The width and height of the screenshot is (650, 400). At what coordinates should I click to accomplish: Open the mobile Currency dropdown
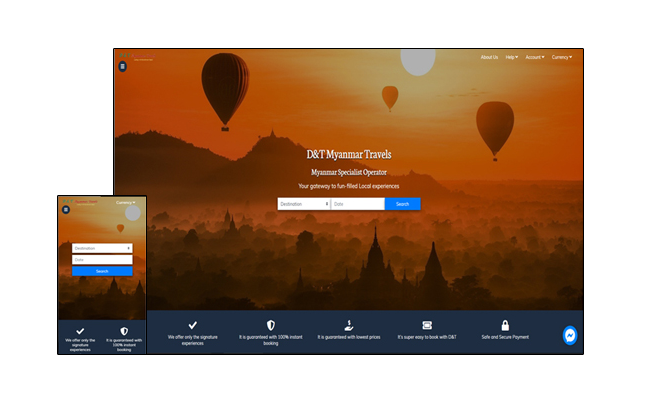pos(126,203)
